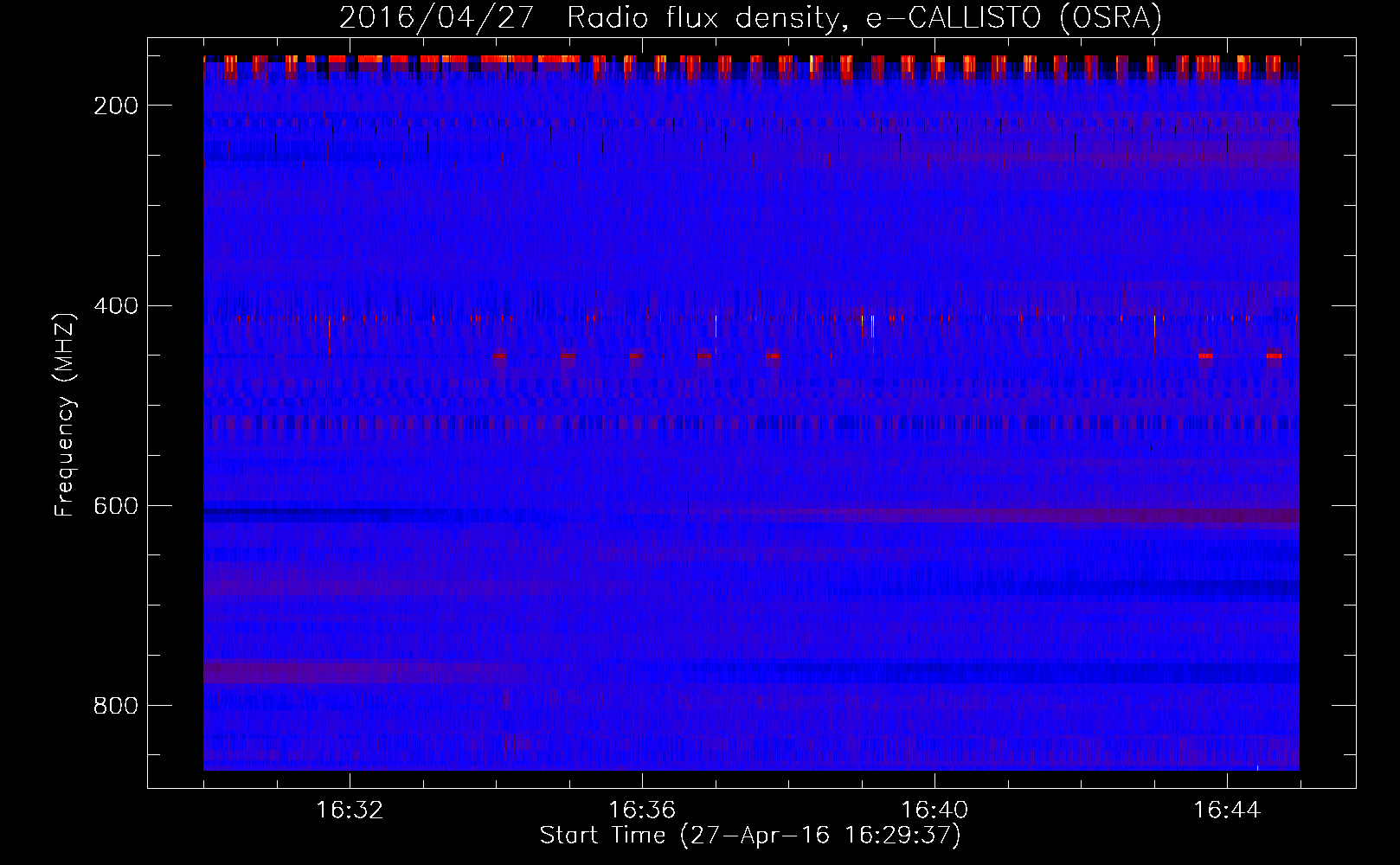This screenshot has width=1400, height=865.
Task: Click the 400 frequency tick label
Action: pyautogui.click(x=116, y=306)
